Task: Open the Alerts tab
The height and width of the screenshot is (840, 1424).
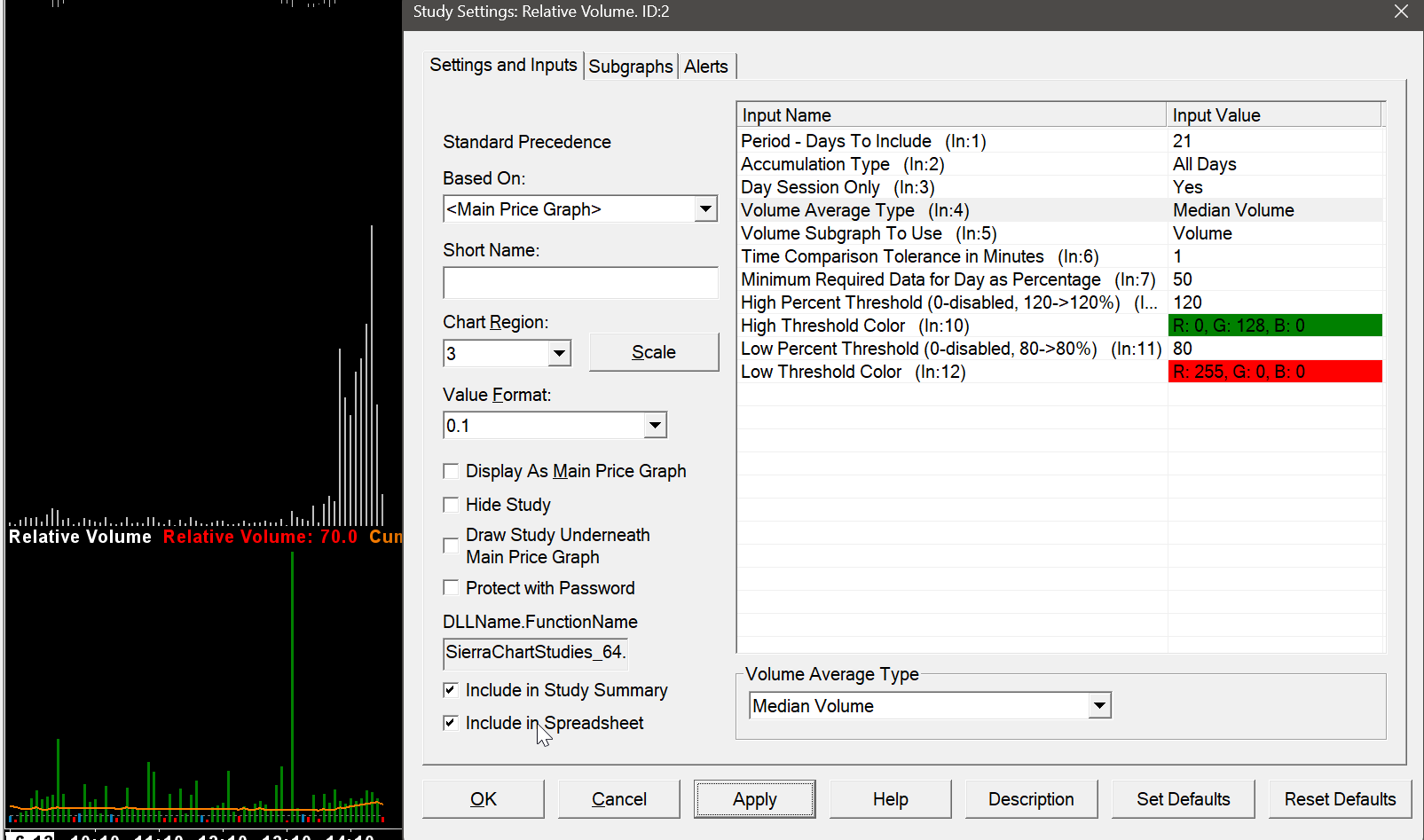Action: pos(705,67)
